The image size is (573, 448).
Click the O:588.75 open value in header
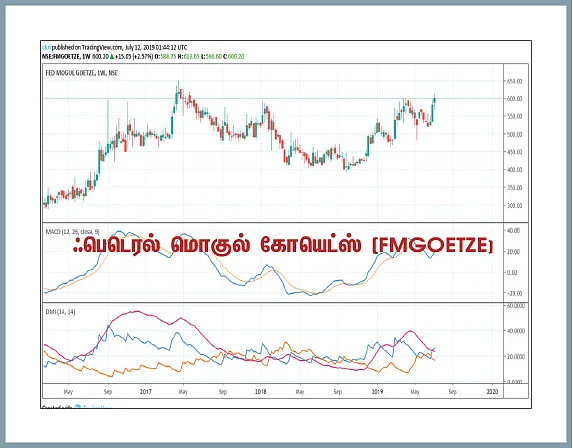(166, 57)
